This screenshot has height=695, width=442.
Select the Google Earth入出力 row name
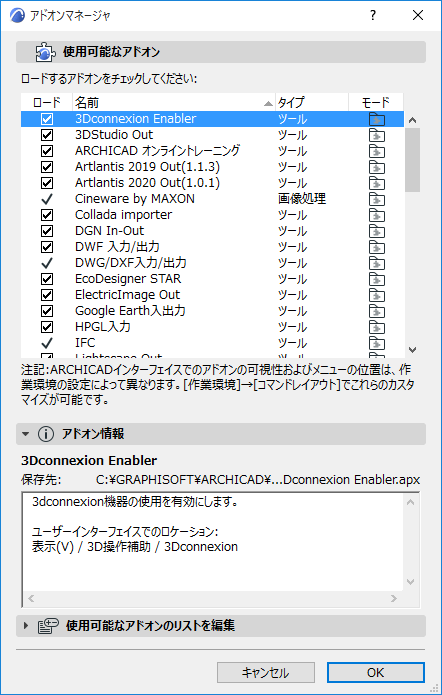tap(130, 311)
